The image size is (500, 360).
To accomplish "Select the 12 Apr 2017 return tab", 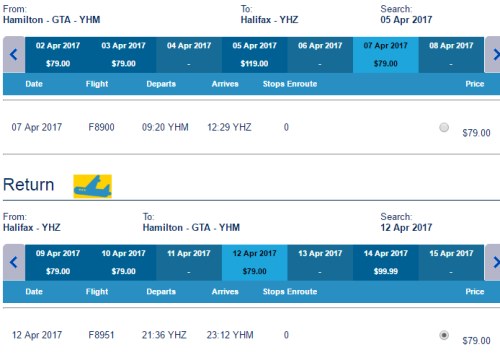I will click(x=255, y=262).
